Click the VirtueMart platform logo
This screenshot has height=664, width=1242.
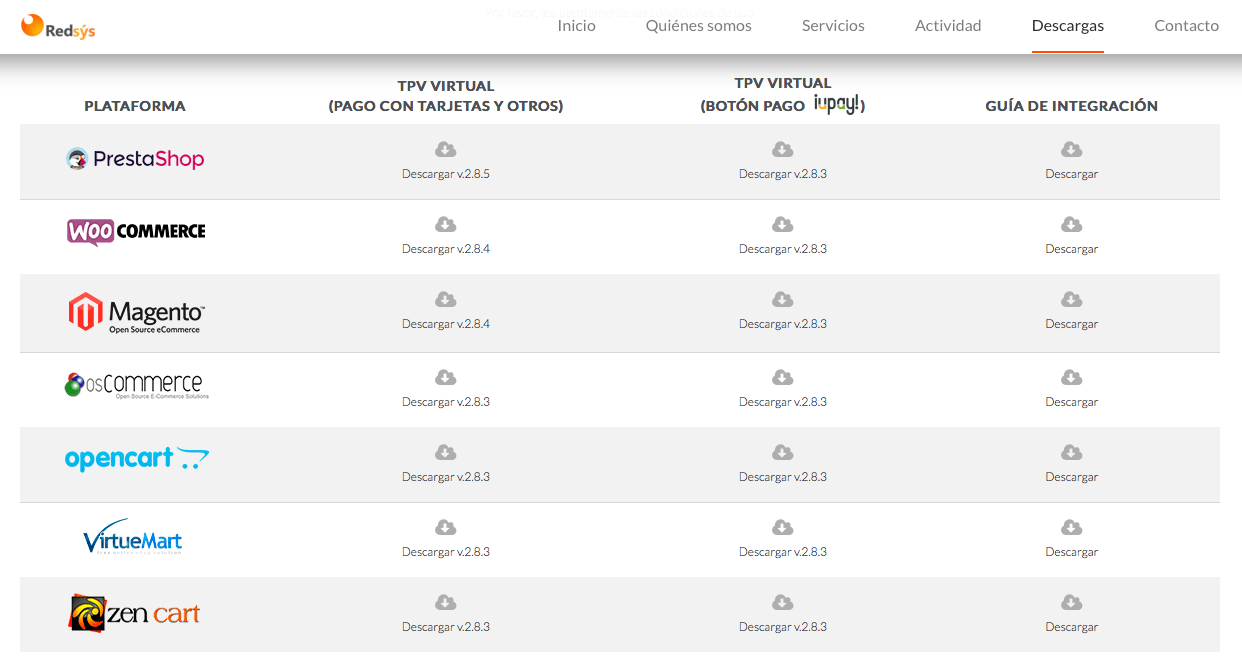[133, 538]
